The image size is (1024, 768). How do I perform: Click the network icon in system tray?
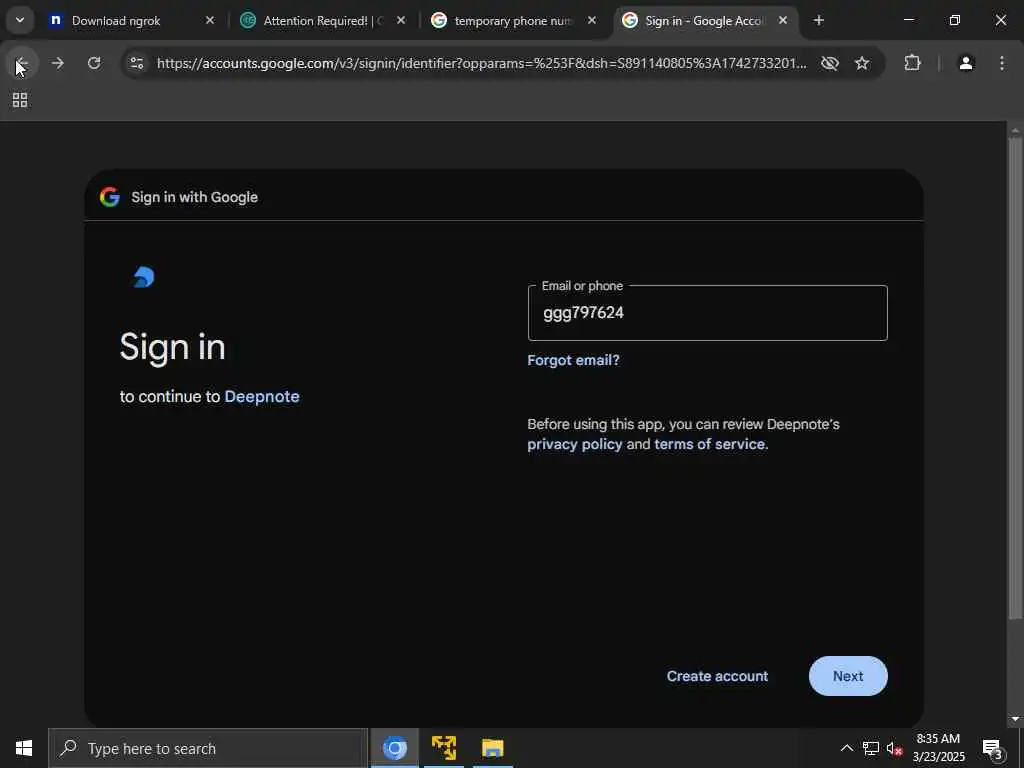(x=871, y=748)
